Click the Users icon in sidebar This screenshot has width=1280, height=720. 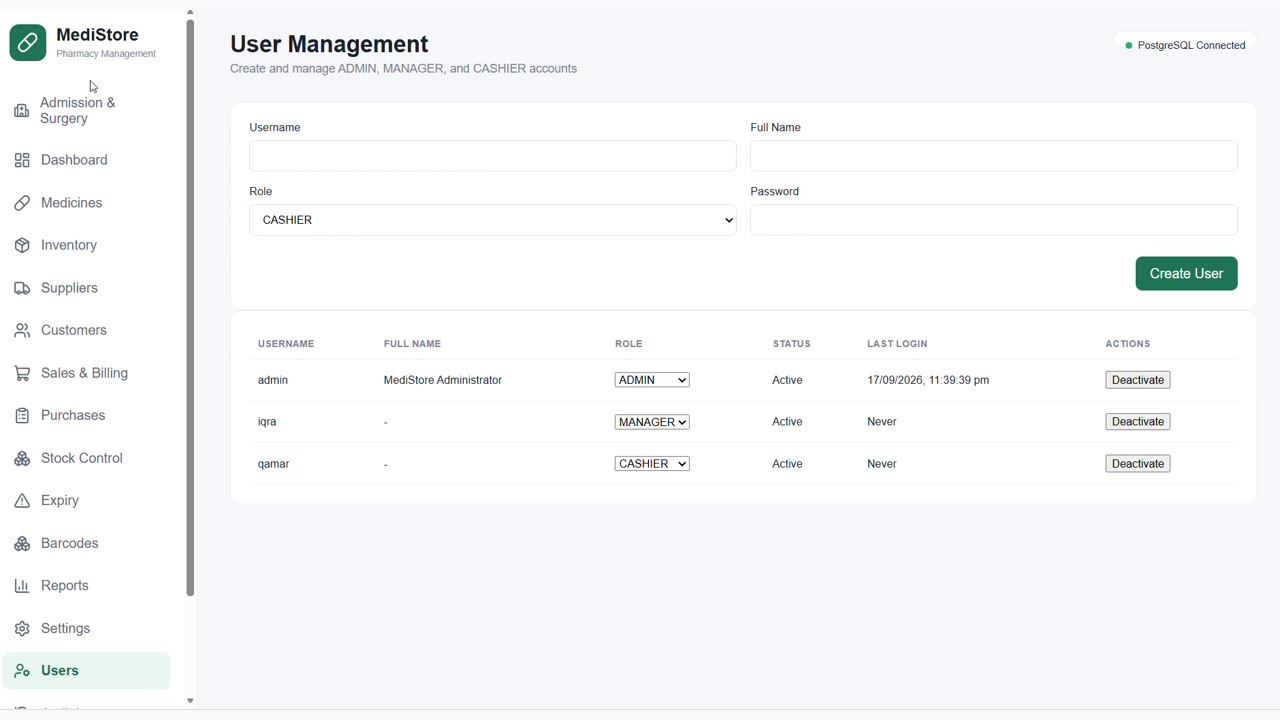click(x=22, y=671)
